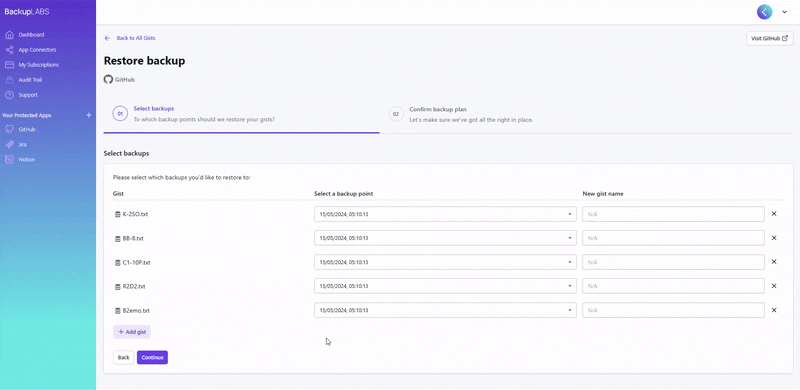Screen dimensions: 800x390
Task: Open Notion under Your Protected Apps
Action: point(27,159)
